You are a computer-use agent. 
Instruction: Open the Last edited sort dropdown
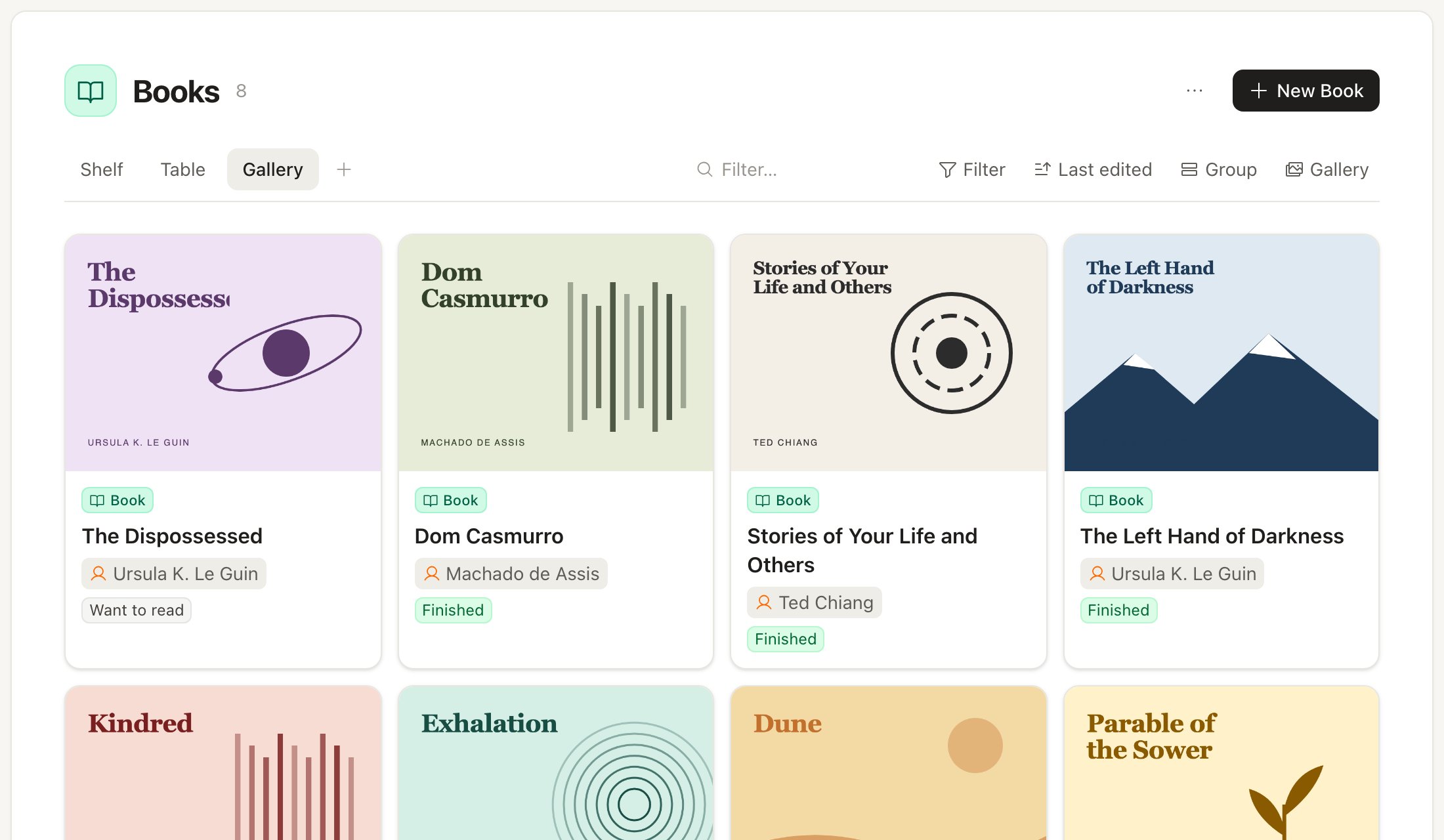click(1093, 169)
